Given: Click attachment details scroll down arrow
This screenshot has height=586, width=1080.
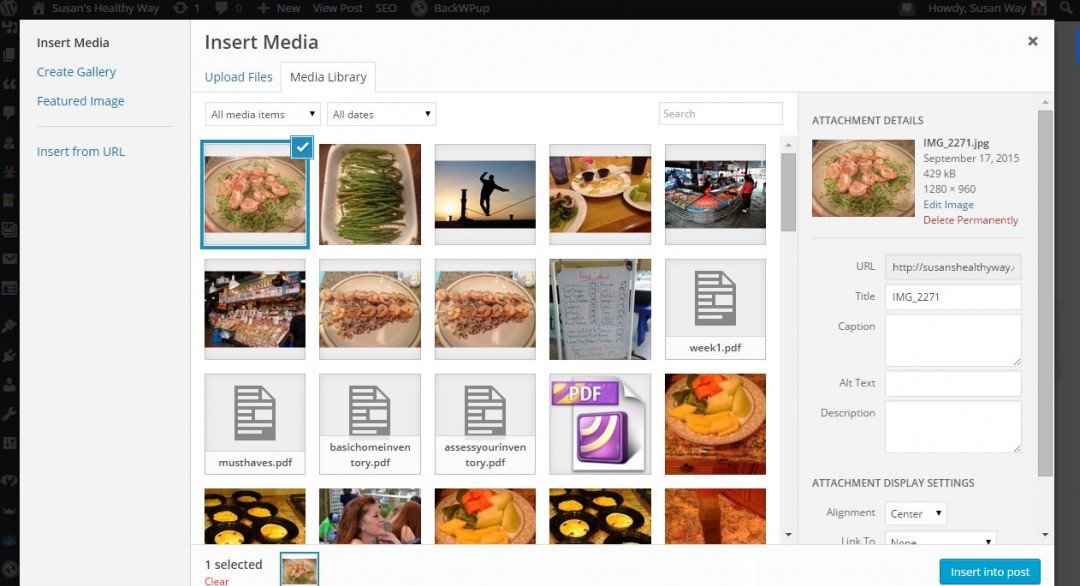Looking at the screenshot, I should [x=1045, y=535].
